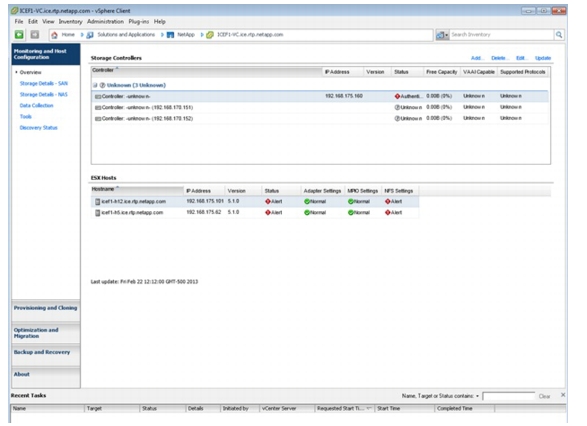Click the green back navigation arrow
The image size is (587, 426).
point(19,35)
